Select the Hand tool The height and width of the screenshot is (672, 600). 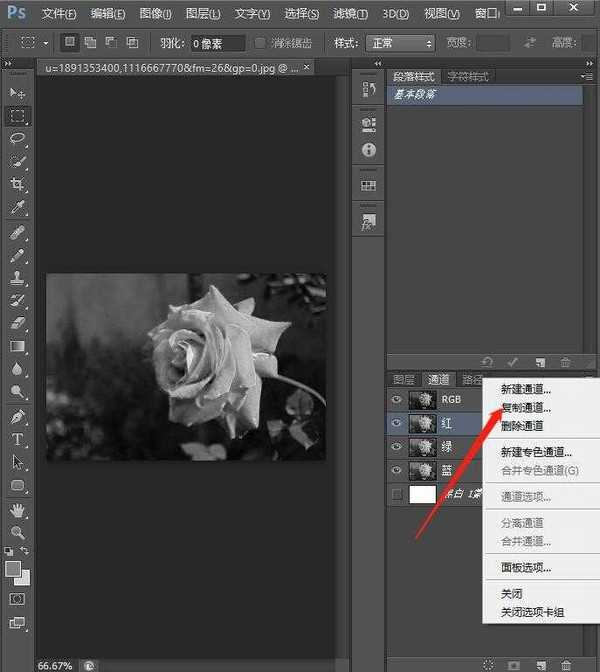tap(18, 509)
